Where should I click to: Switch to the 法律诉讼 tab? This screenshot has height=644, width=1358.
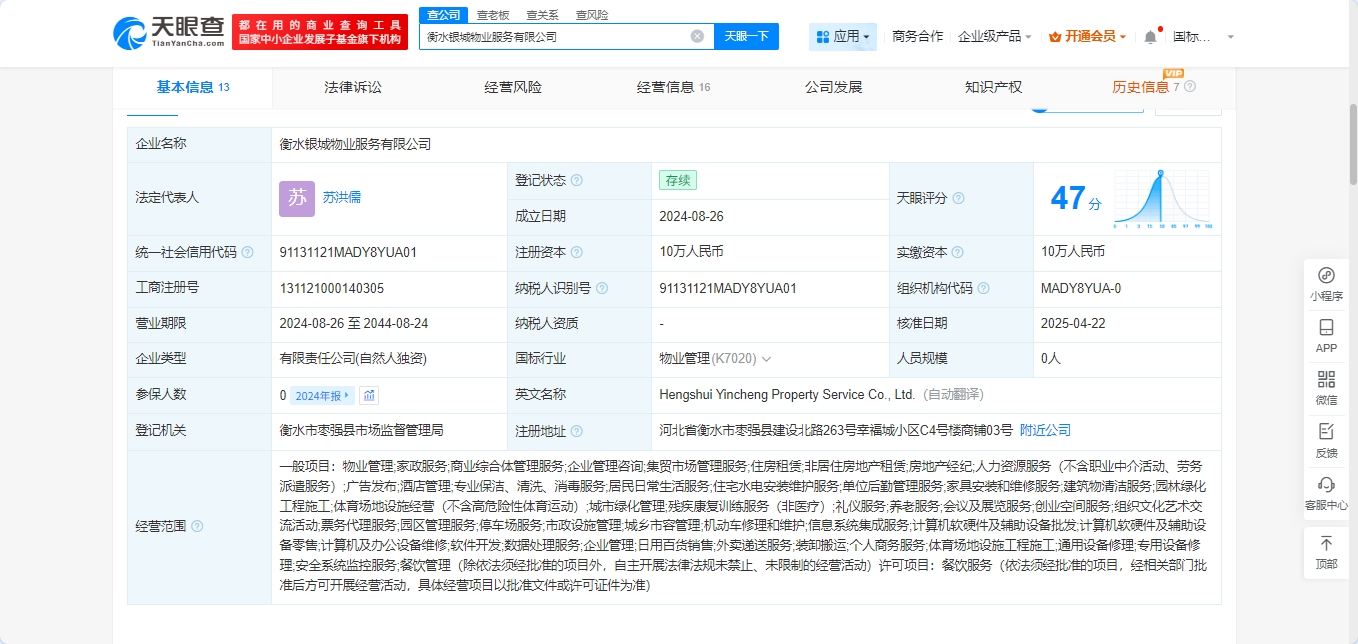coord(353,87)
